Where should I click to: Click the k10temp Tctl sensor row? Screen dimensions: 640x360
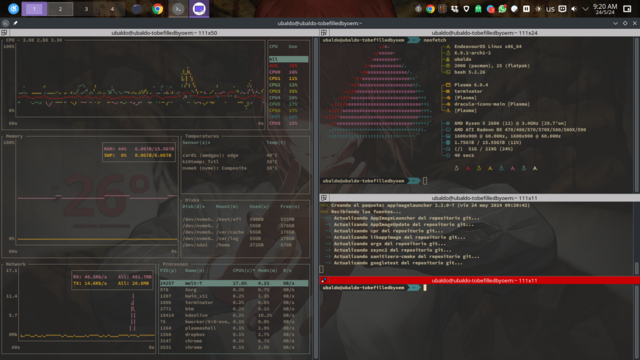(x=244, y=162)
